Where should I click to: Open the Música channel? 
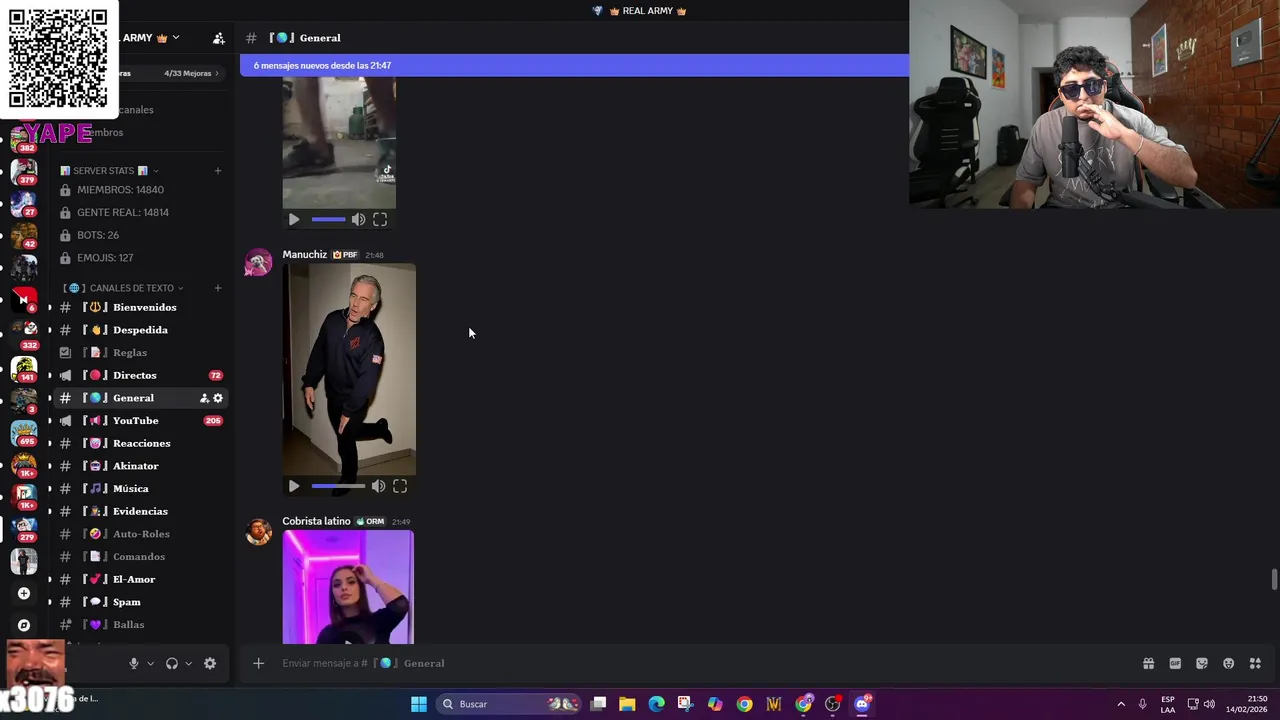(138, 489)
